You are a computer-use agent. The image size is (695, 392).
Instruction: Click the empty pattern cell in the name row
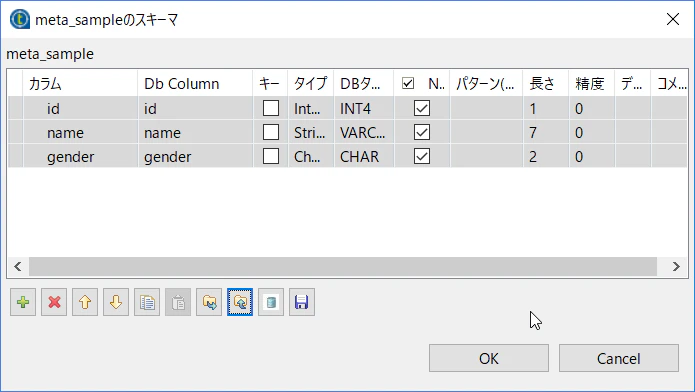tap(486, 133)
